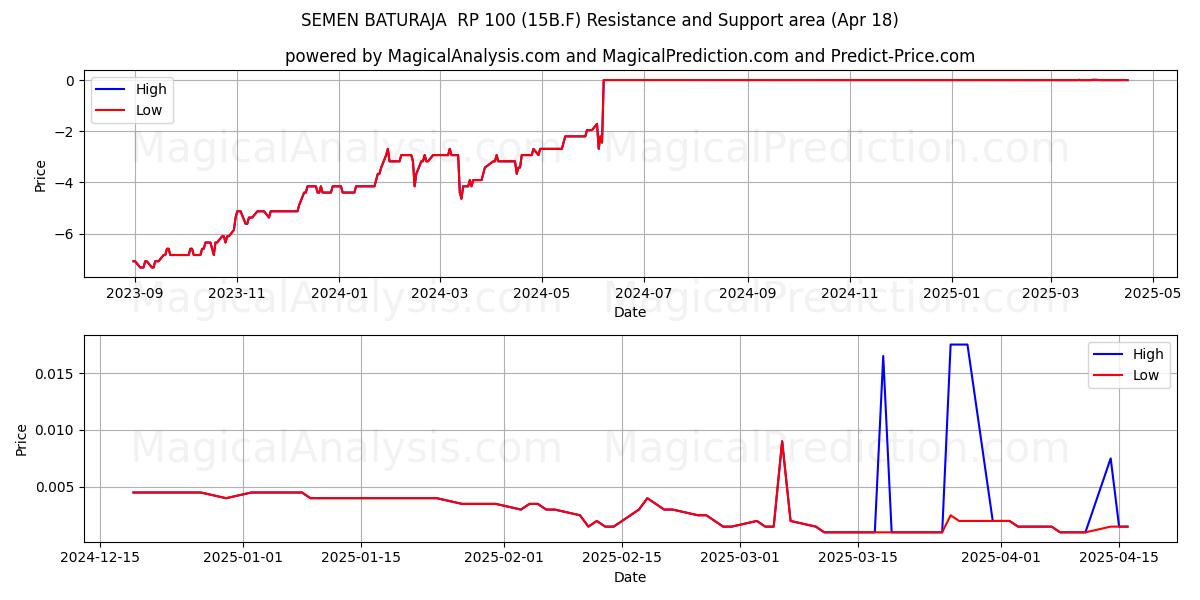Click the '2025-03-15' date tick label
Image resolution: width=1200 pixels, height=600 pixels.
[858, 558]
